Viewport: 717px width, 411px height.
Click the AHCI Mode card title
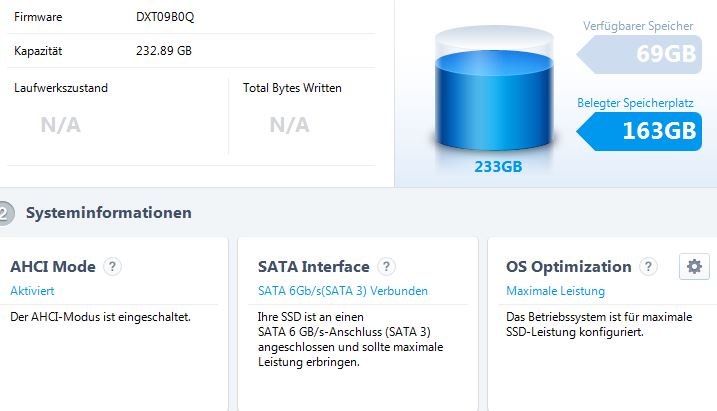[53, 267]
